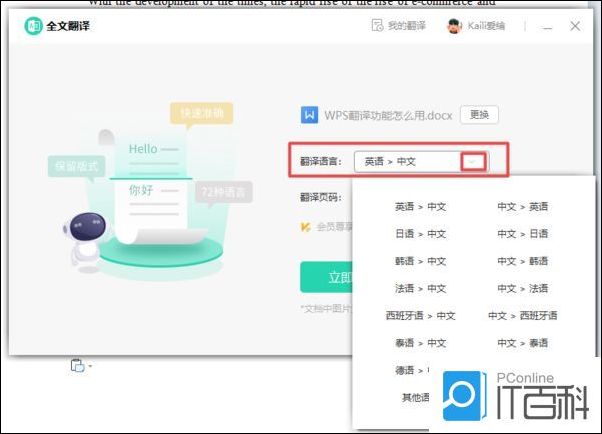The width and height of the screenshot is (602, 434).
Task: Click the WPS docx file icon
Action: pyautogui.click(x=309, y=115)
